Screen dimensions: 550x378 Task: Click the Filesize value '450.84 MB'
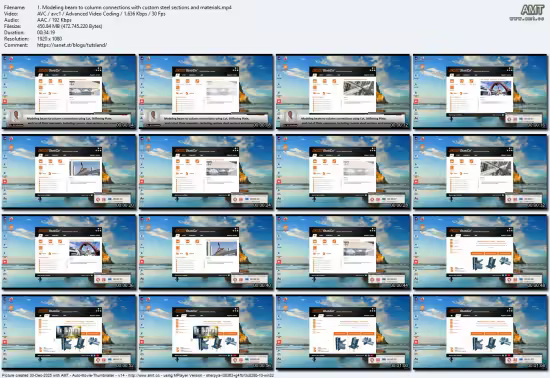pyautogui.click(x=69, y=26)
